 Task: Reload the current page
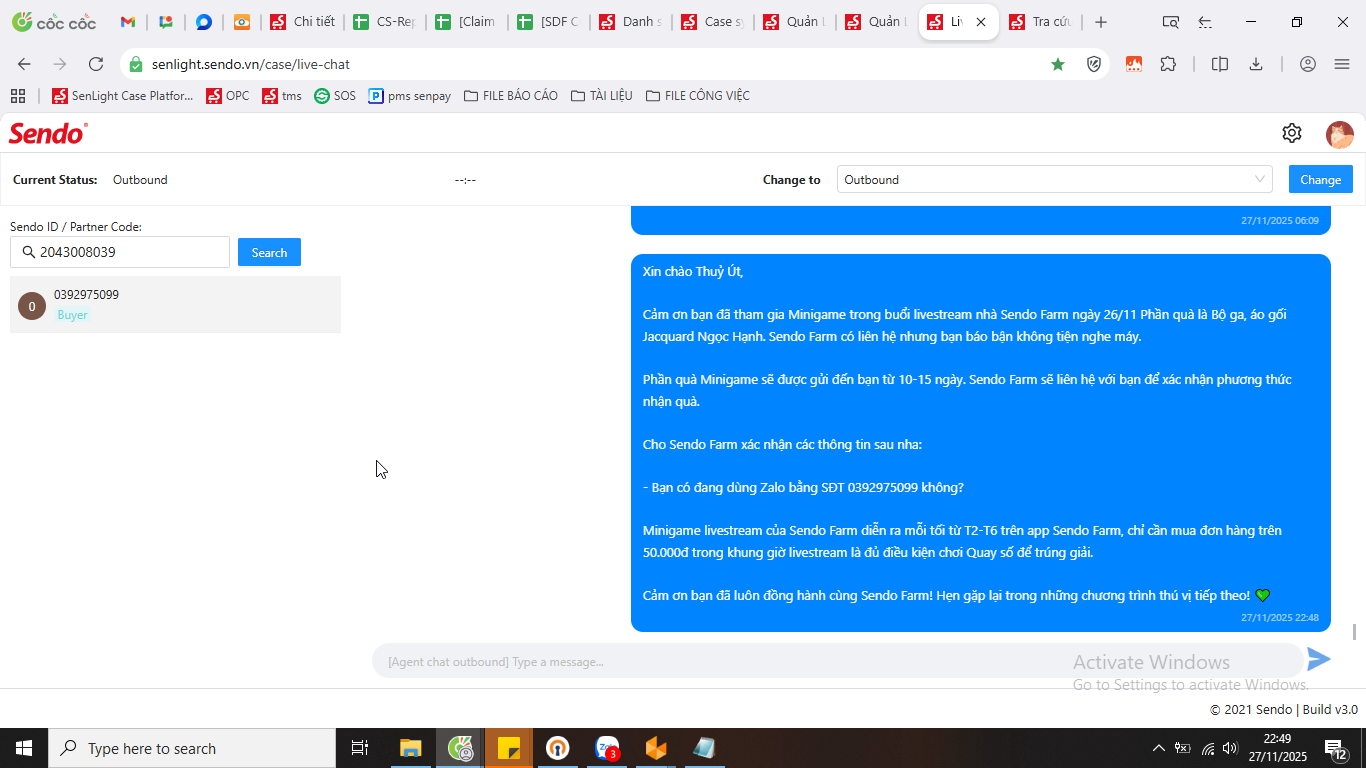[96, 64]
